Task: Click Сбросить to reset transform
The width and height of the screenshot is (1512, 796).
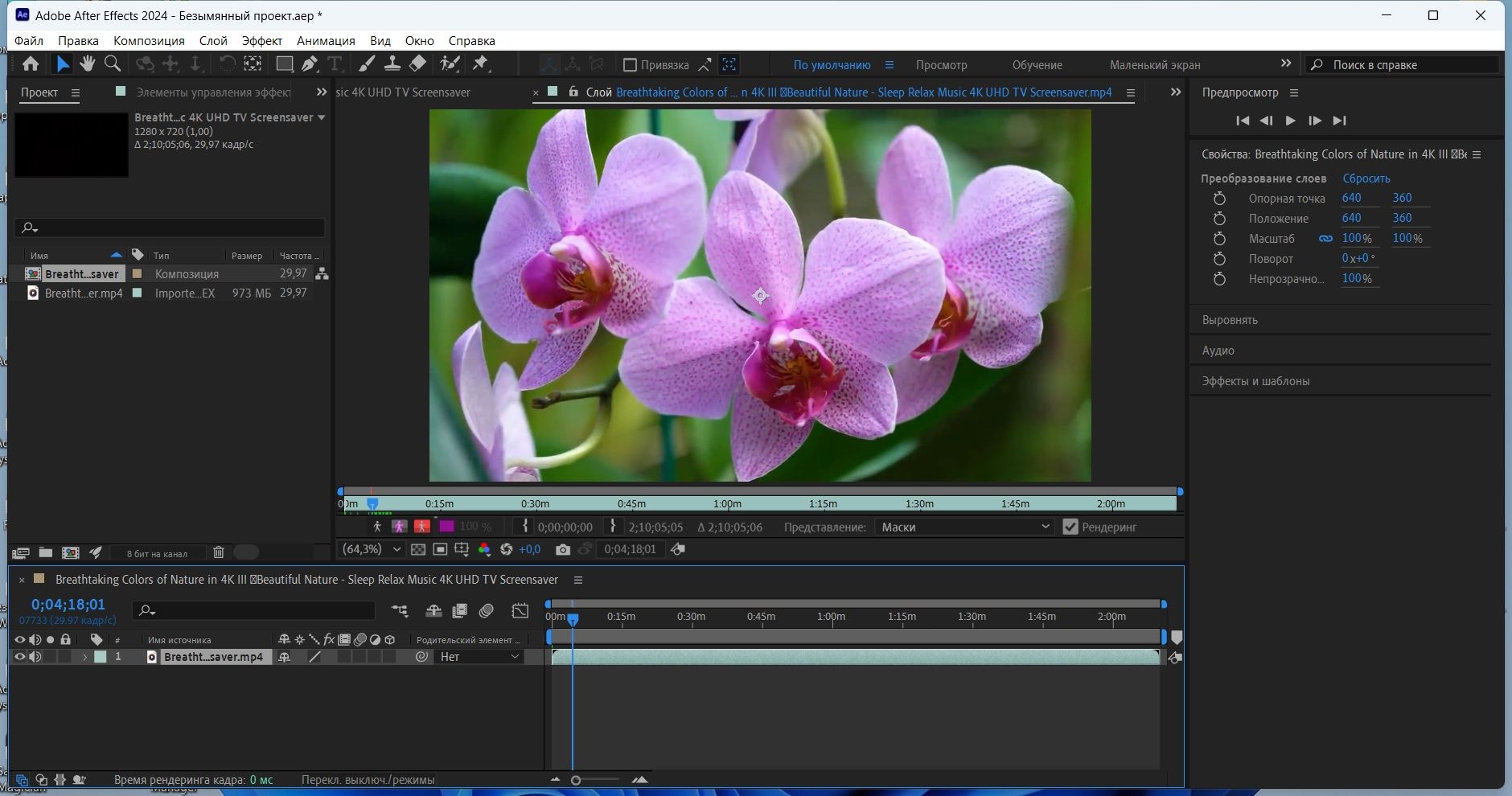Action: point(1366,178)
